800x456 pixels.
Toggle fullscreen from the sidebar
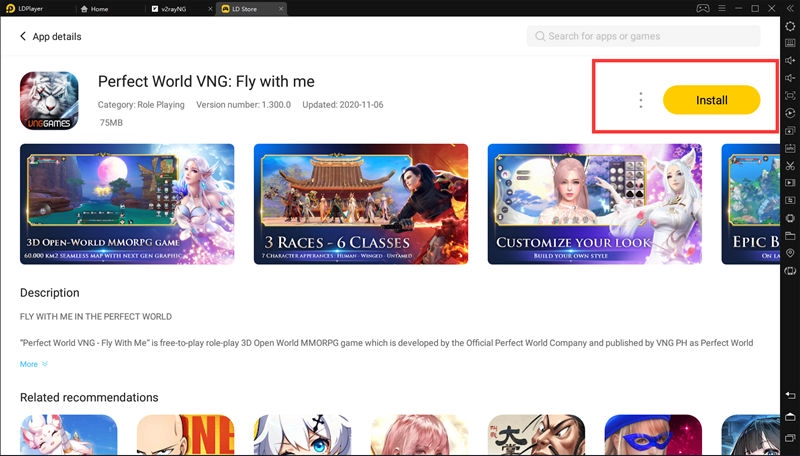pos(790,95)
